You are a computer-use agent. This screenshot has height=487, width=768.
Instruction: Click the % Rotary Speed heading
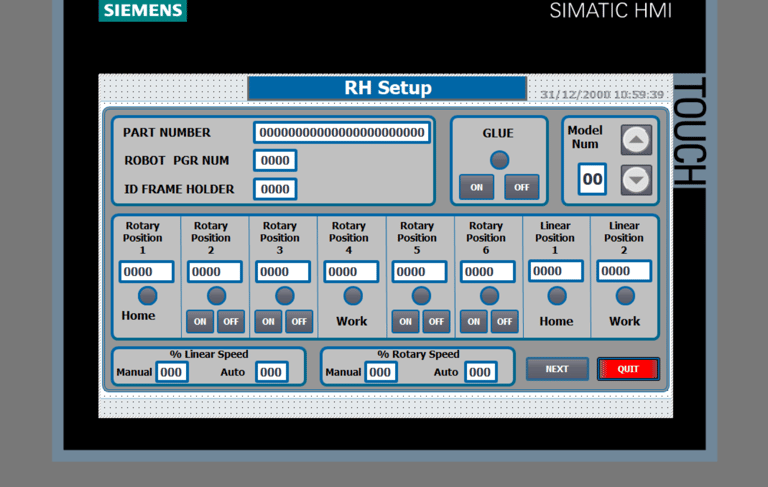(418, 354)
